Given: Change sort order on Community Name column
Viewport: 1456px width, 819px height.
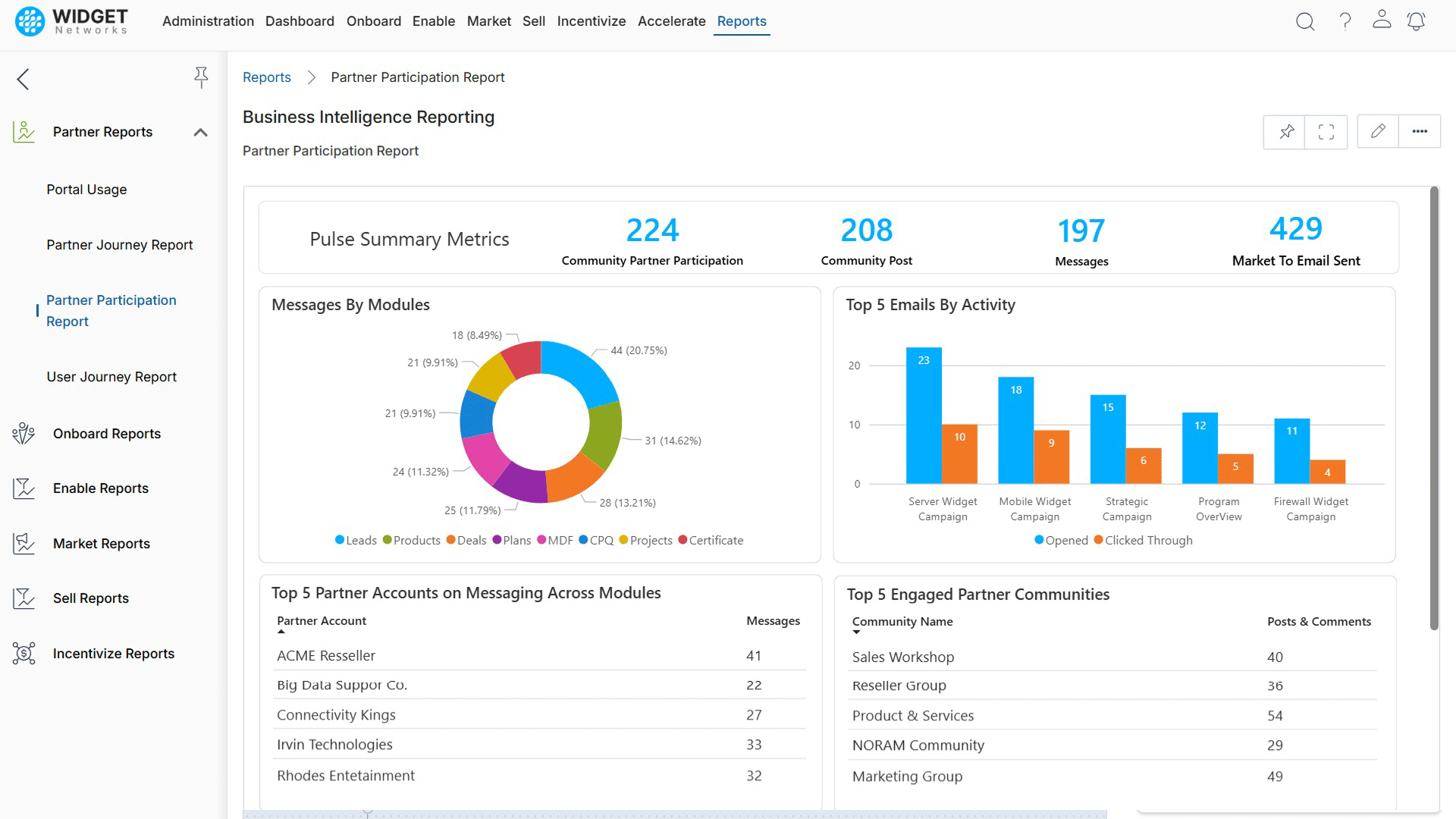Looking at the screenshot, I should pos(902,621).
